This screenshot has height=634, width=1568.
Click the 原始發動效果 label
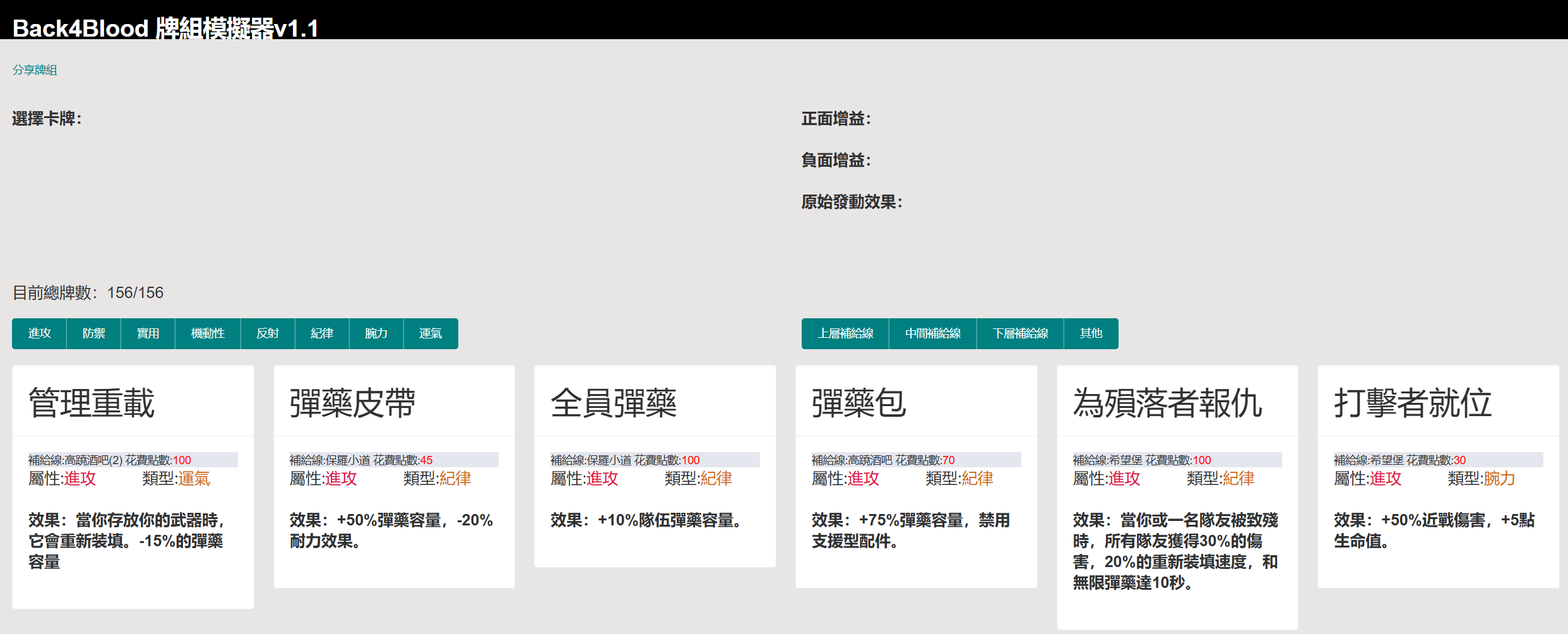pyautogui.click(x=852, y=202)
